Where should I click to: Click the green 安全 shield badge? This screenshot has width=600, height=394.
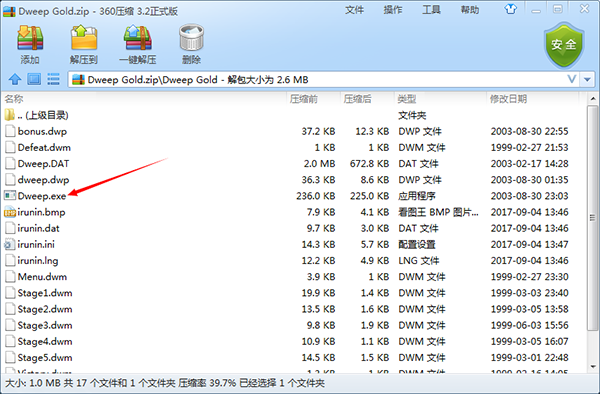click(564, 45)
